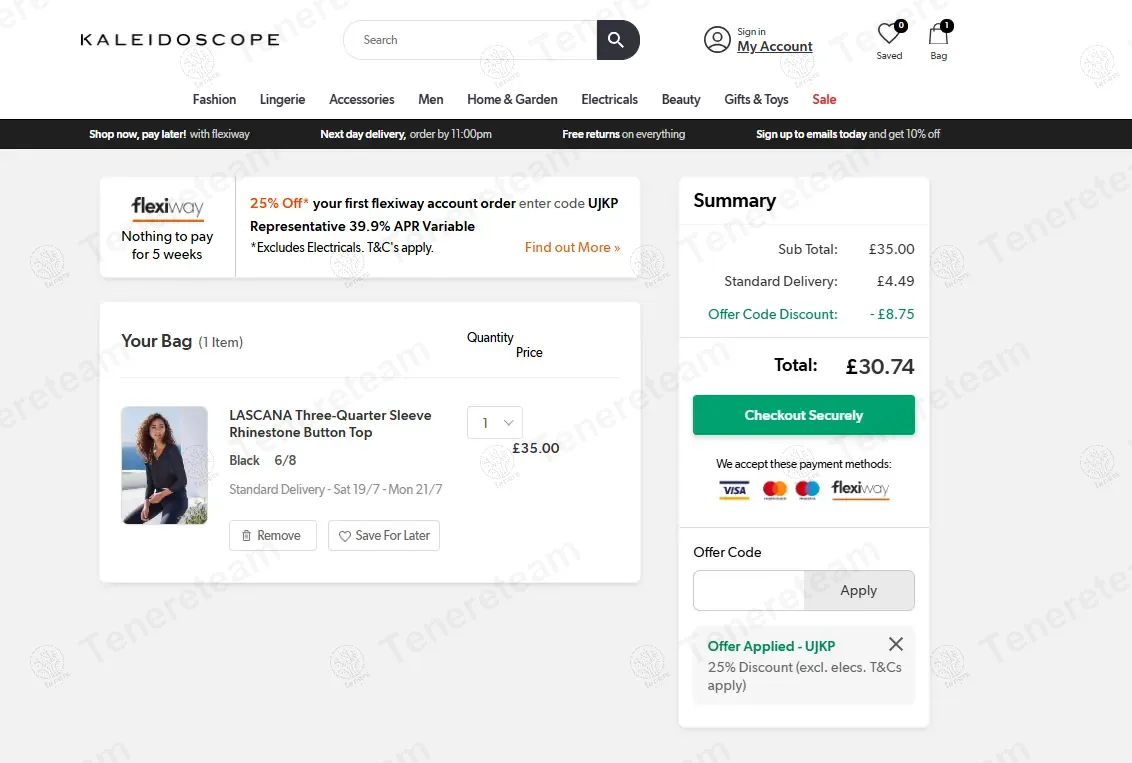Expand the quantity dropdown for the item
The height and width of the screenshot is (763, 1132).
click(x=494, y=423)
